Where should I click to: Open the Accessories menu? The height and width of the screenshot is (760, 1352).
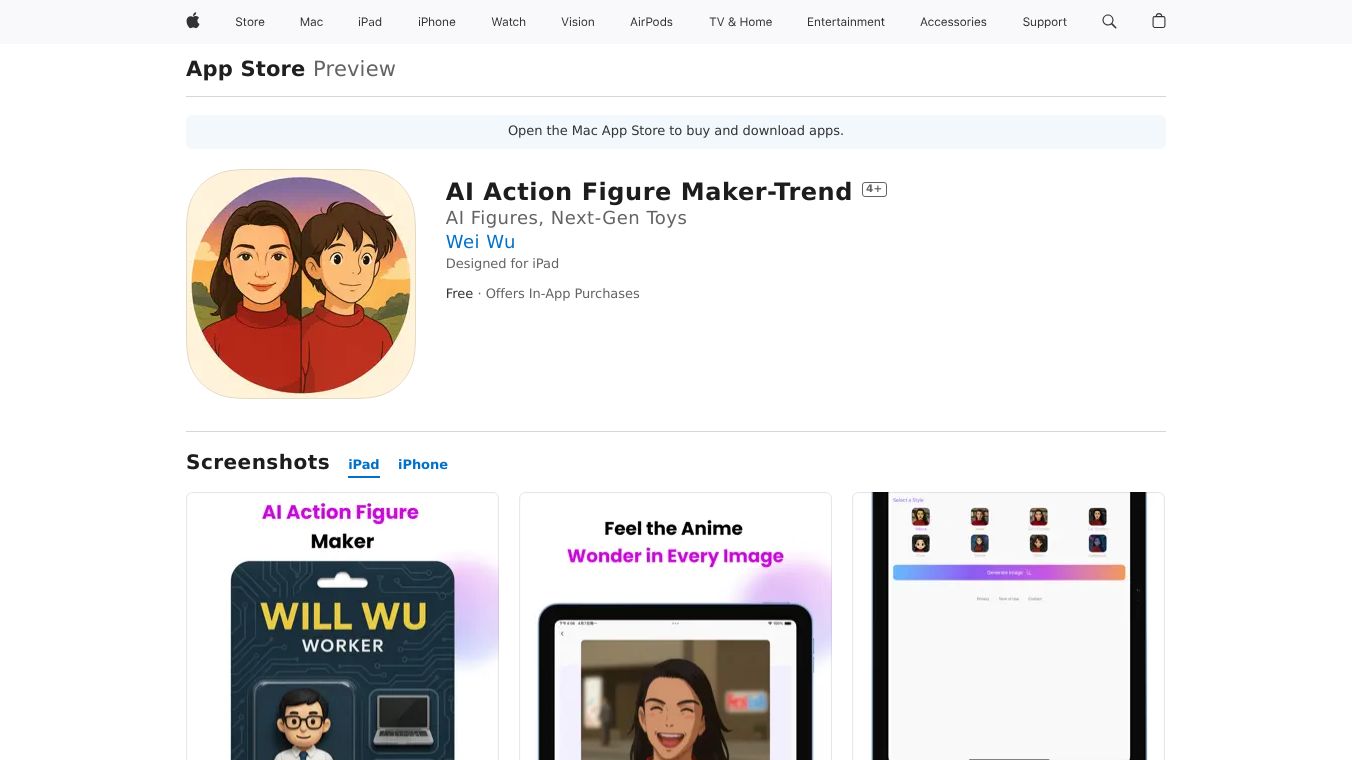953,22
